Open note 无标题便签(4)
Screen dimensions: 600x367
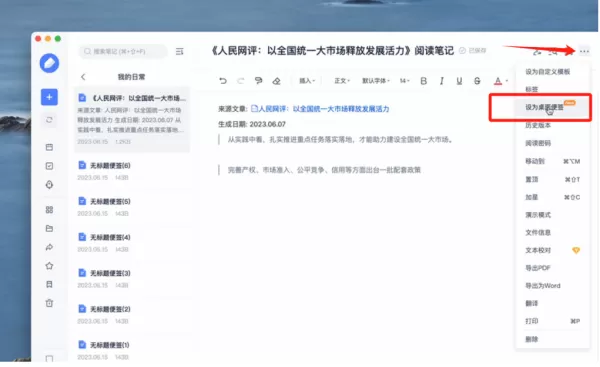[132, 243]
